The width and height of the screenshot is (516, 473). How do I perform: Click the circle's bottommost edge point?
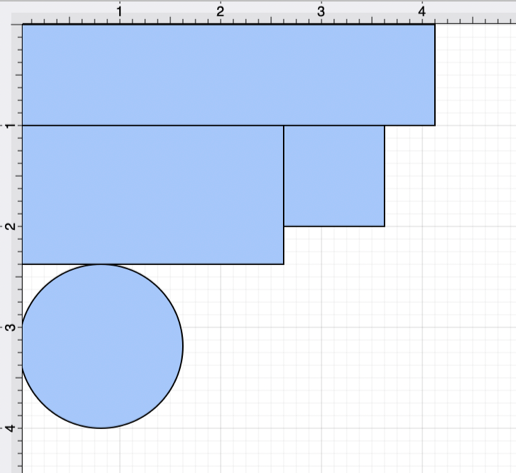point(101,428)
